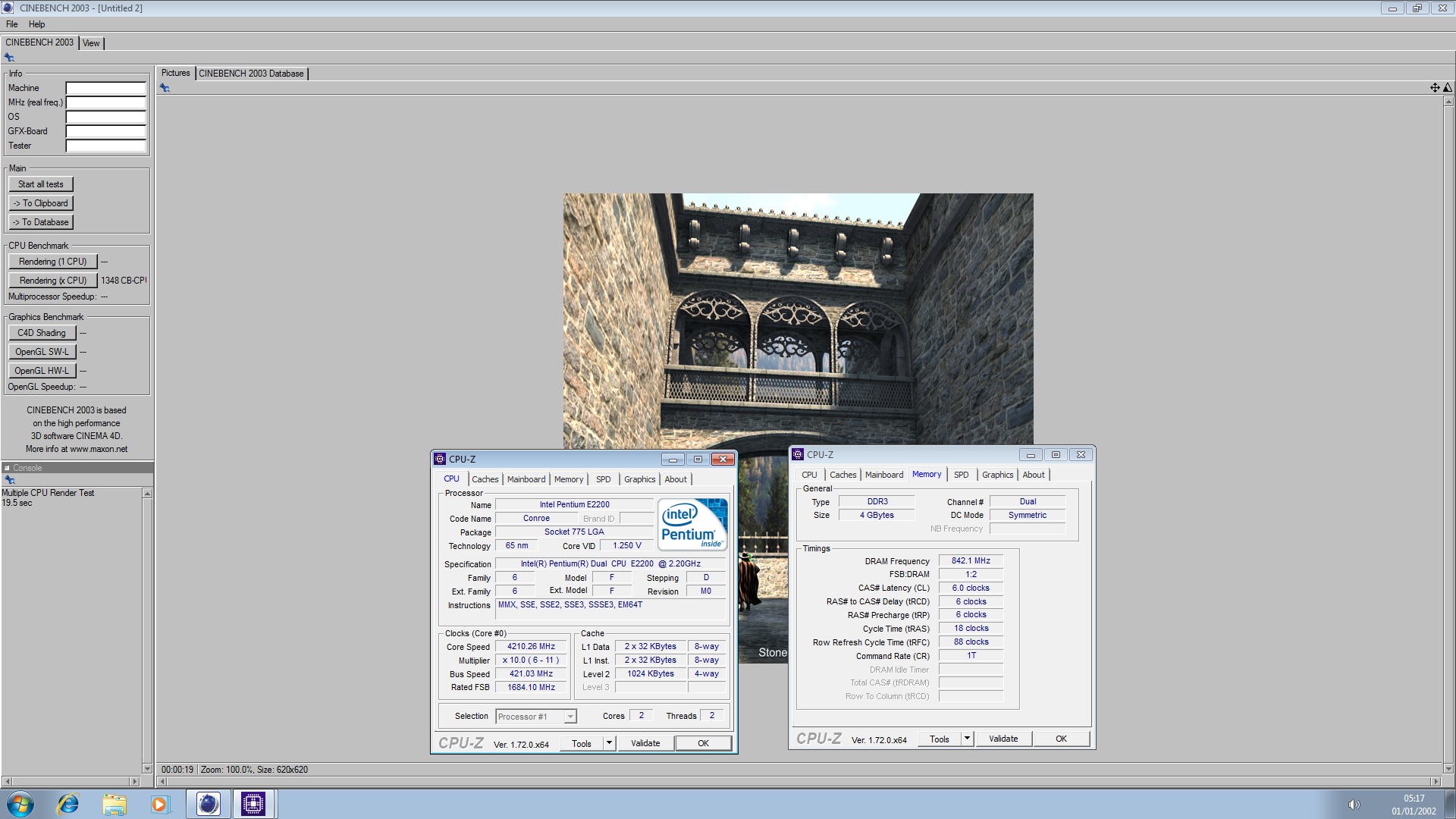Click the volume speaker tray icon

click(1354, 805)
